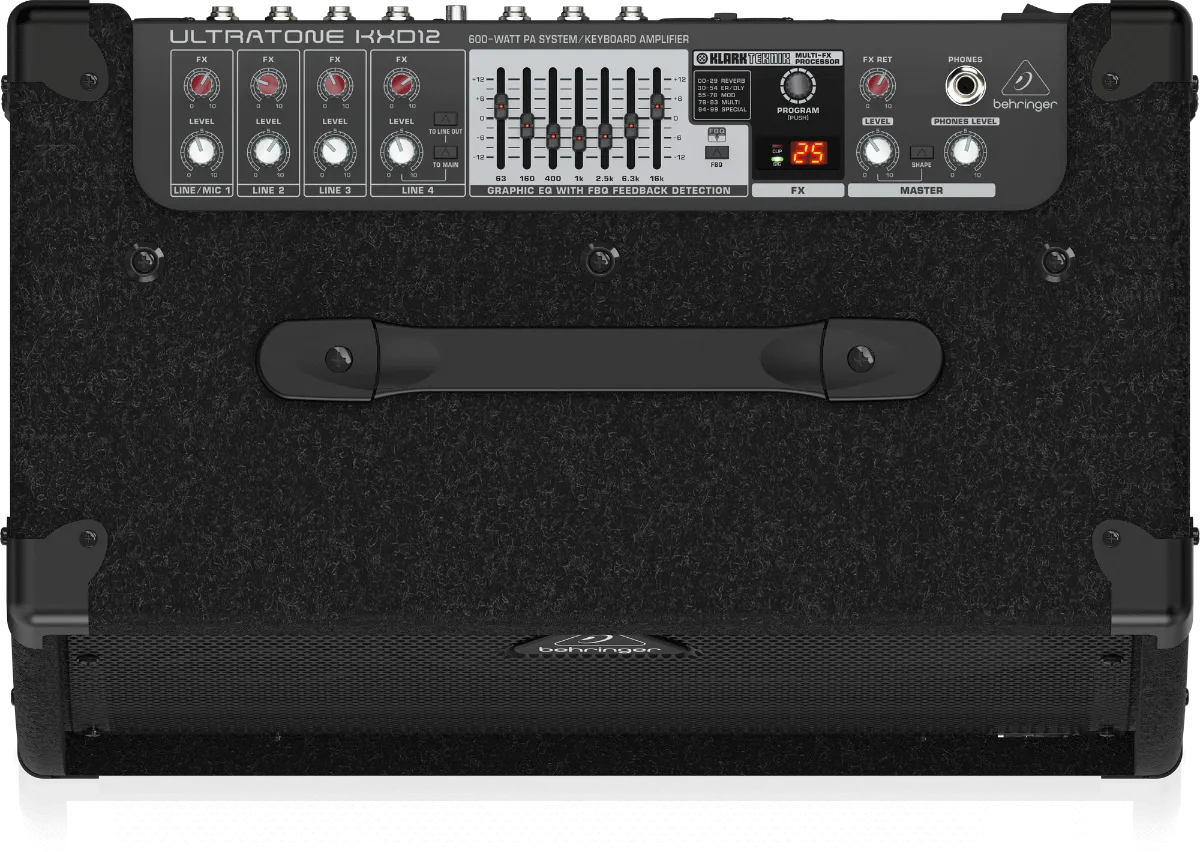Turn the MASTER LEVEL knob
1200x852 pixels.
876,150
